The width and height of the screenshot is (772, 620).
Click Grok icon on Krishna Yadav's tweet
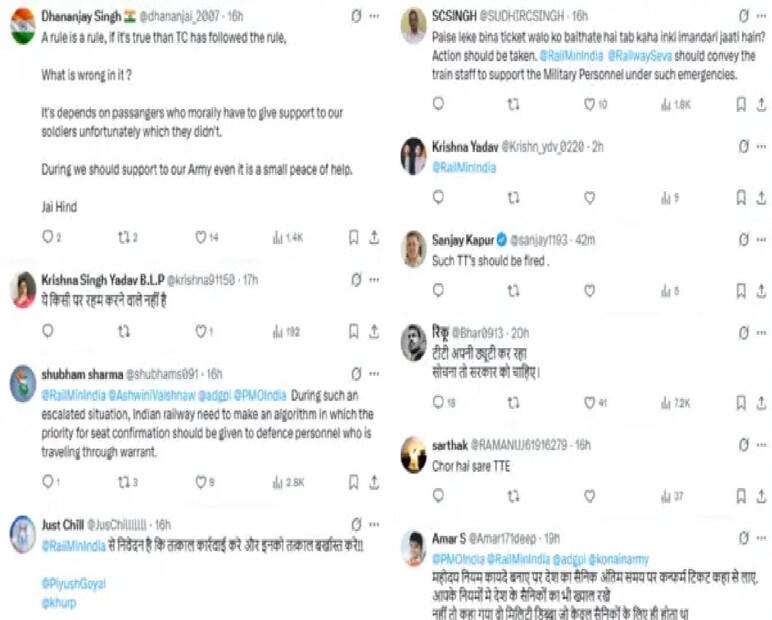pyautogui.click(x=746, y=145)
